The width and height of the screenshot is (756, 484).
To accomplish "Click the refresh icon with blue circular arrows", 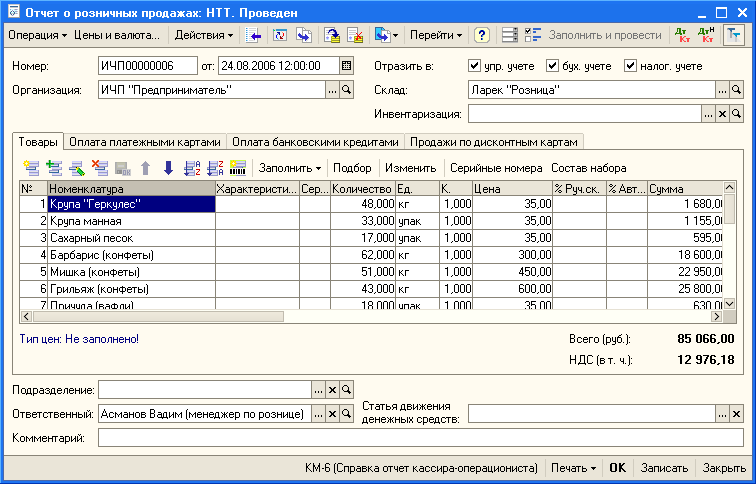I will coord(280,35).
